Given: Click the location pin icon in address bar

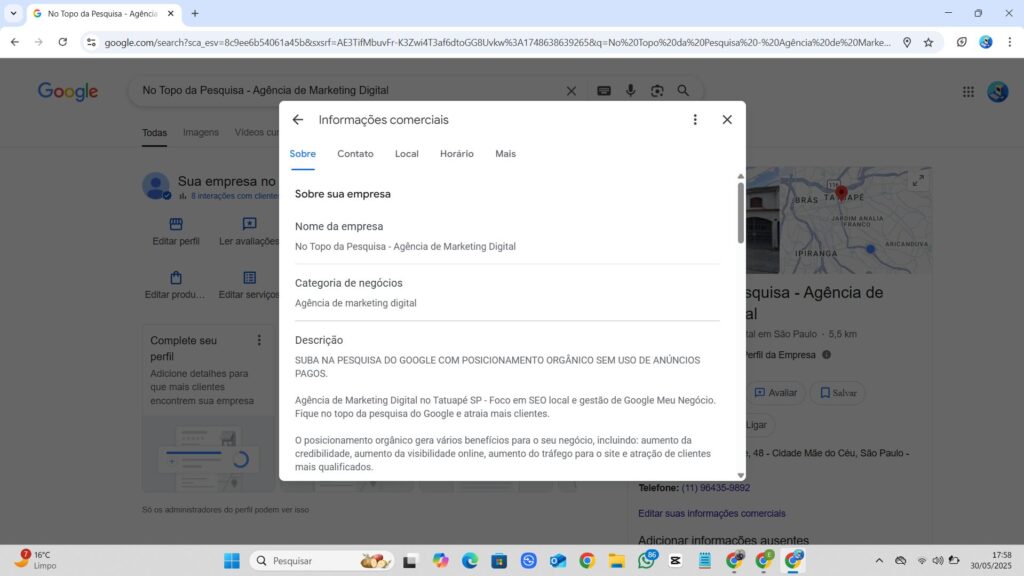Looking at the screenshot, I should click(907, 42).
